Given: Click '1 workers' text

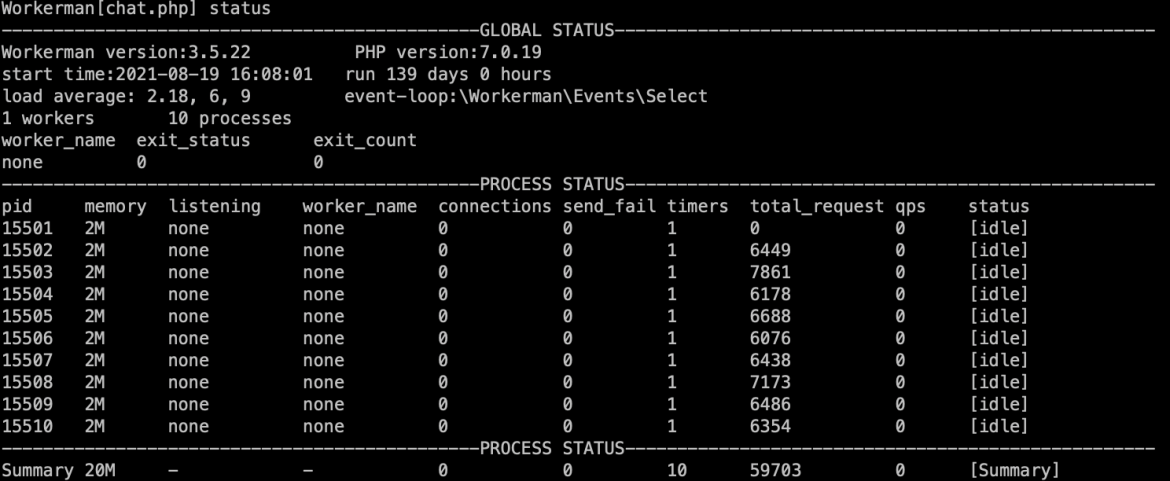Looking at the screenshot, I should pos(48,119).
